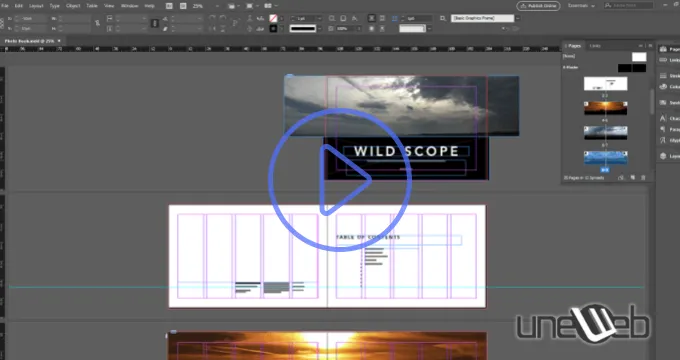The image size is (680, 360).
Task: Toggle the blue highlighted column alignment icon
Action: pyautogui.click(x=394, y=19)
